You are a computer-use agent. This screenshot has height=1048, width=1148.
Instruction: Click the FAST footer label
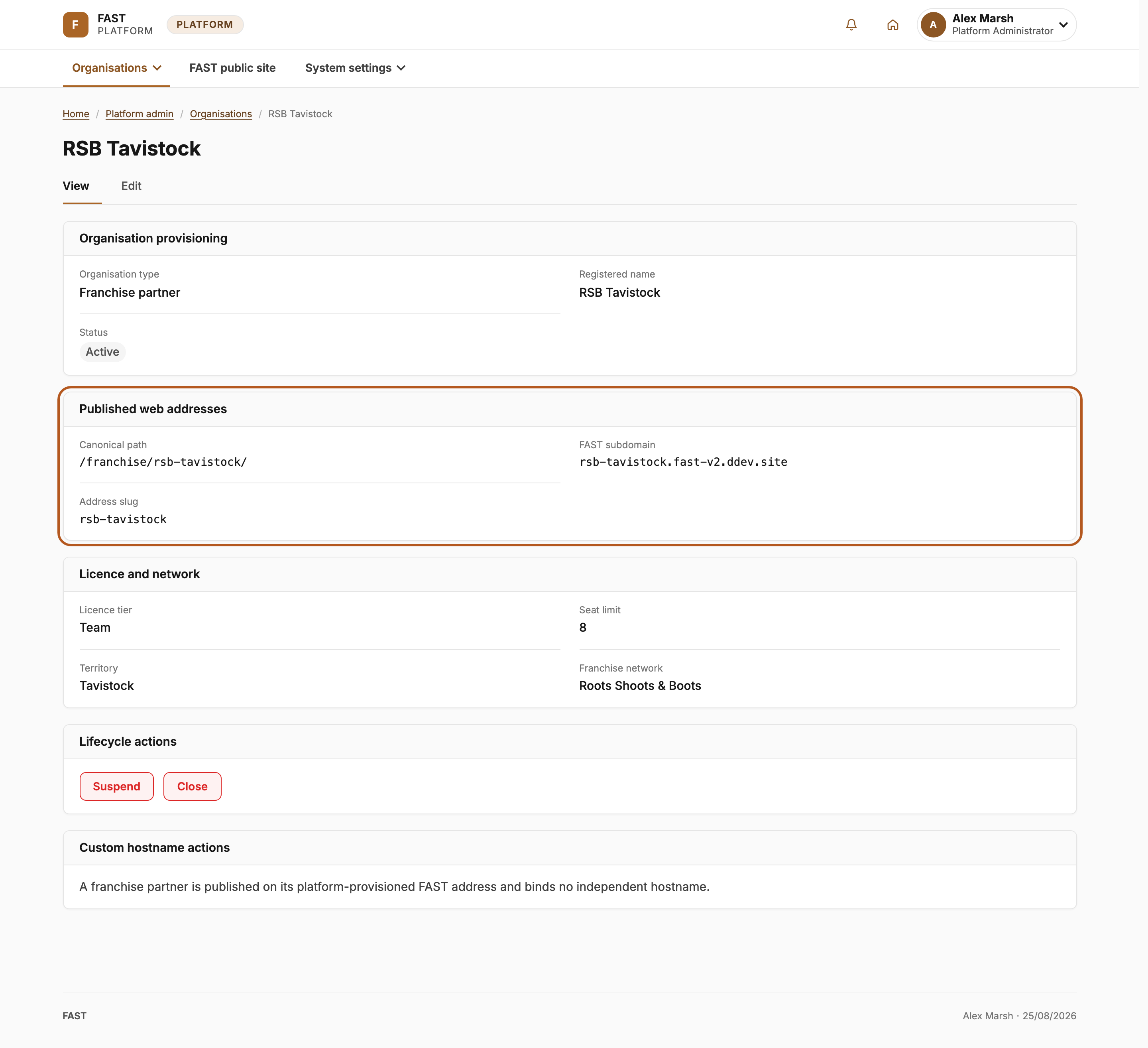75,1016
